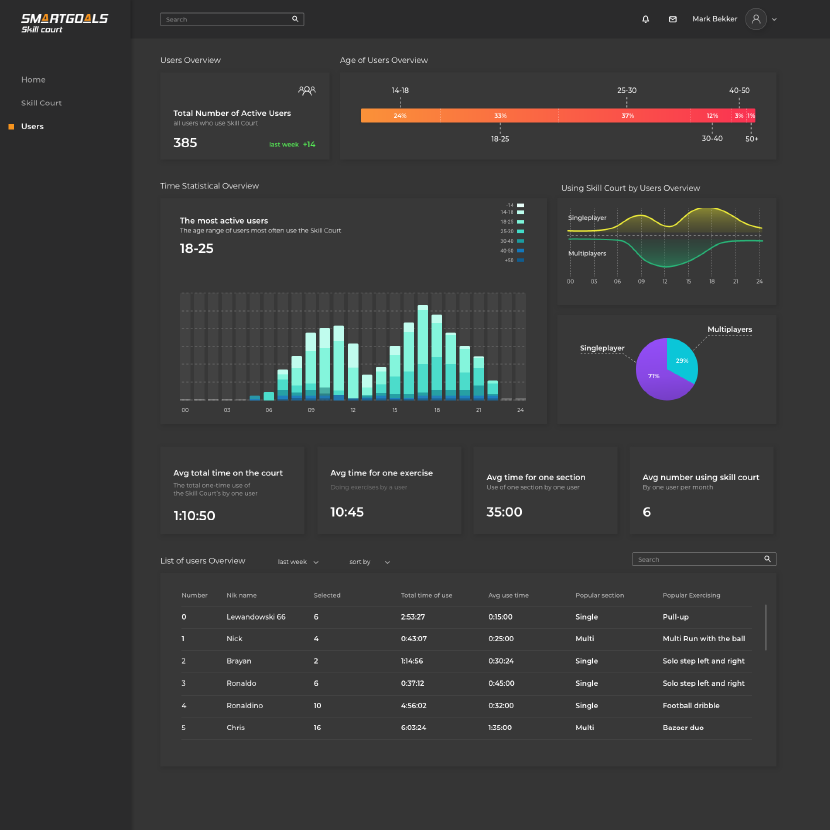830x830 pixels.
Task: Open Skill Court in sidebar
Action: tap(41, 103)
